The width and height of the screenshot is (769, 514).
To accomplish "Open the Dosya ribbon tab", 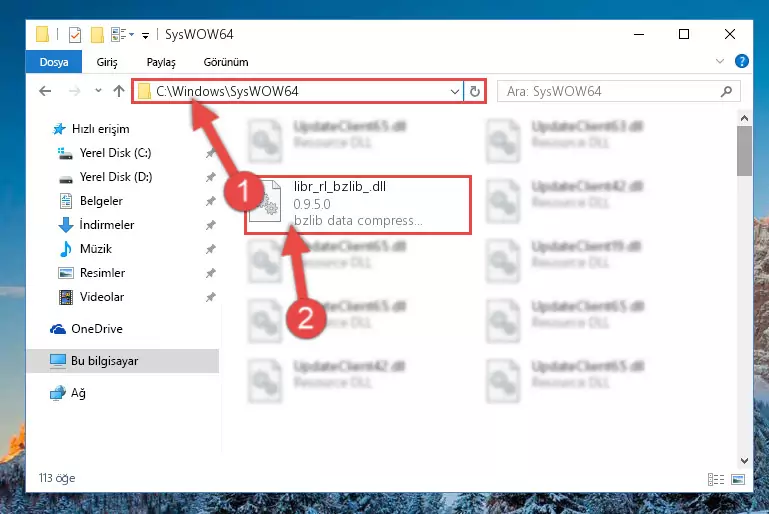I will 54,62.
